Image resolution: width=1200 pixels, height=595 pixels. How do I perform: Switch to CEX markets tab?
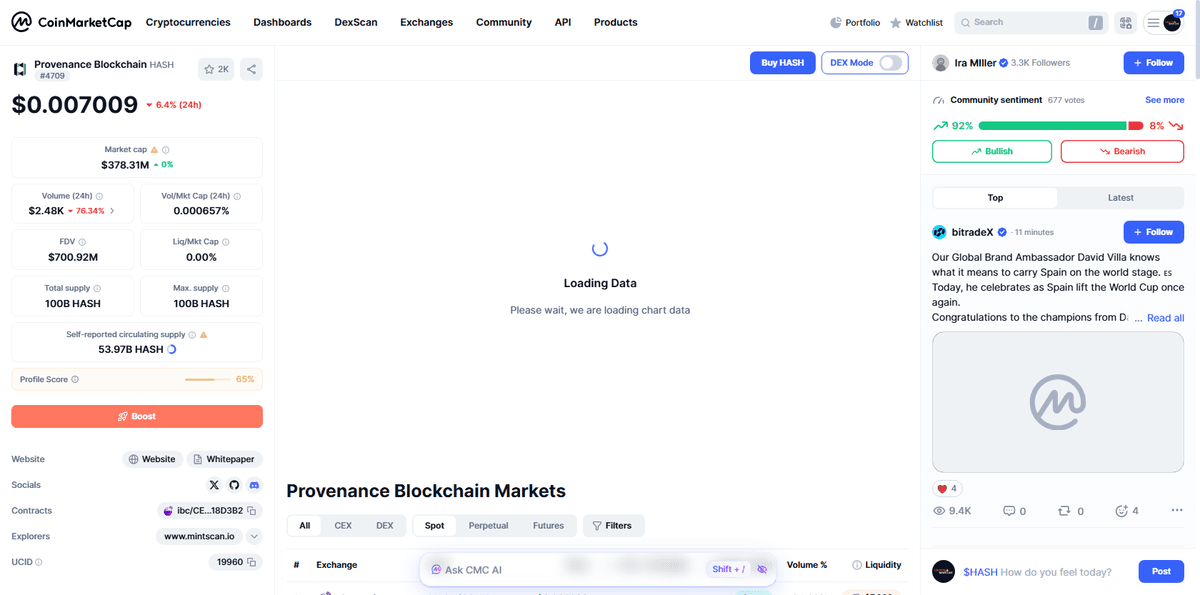tap(343, 525)
